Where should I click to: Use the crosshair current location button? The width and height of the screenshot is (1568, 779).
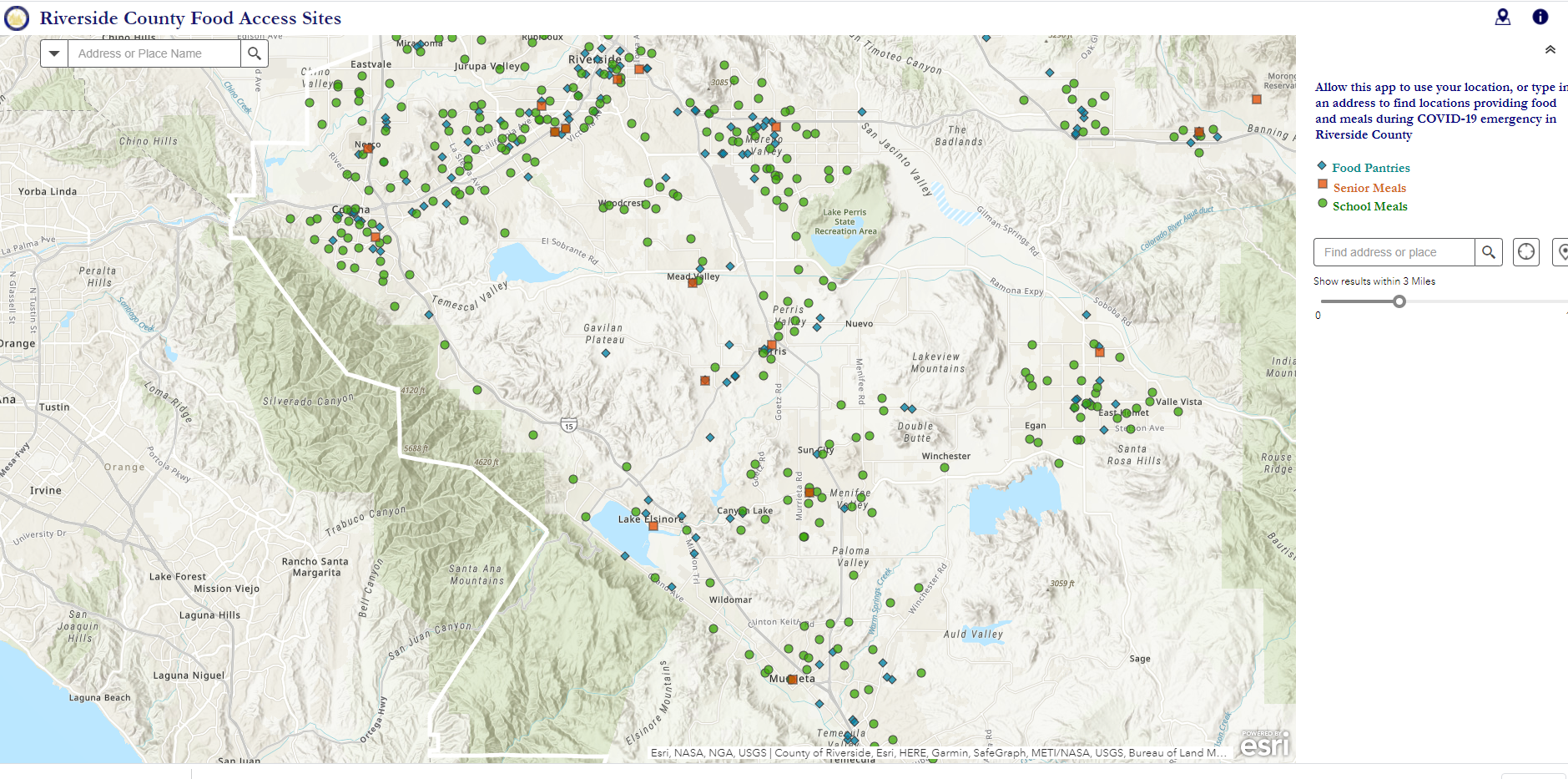point(1526,252)
